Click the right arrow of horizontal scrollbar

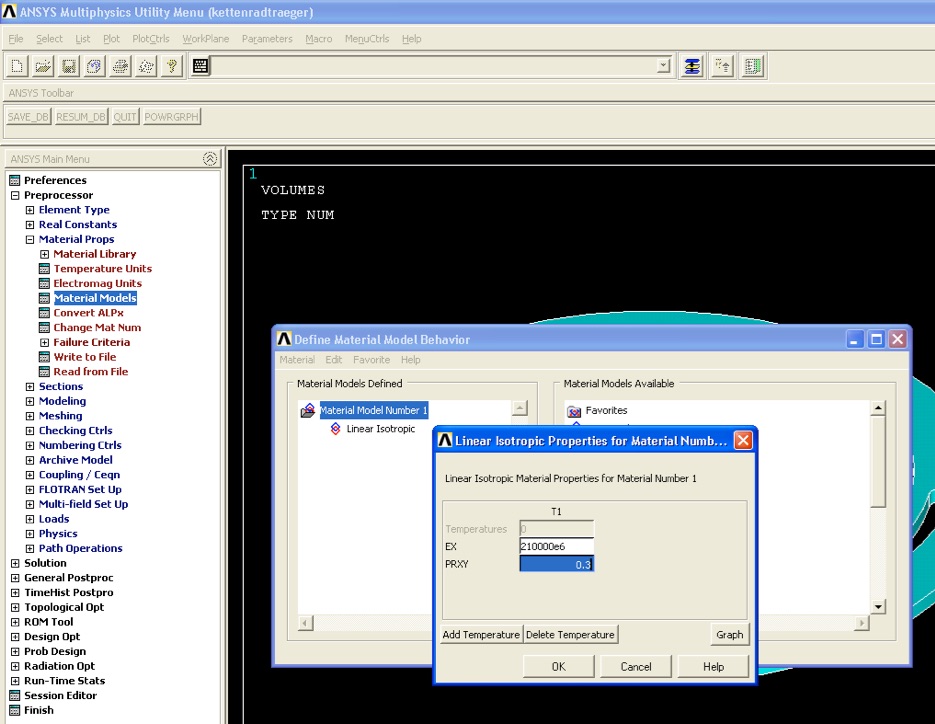pos(862,623)
